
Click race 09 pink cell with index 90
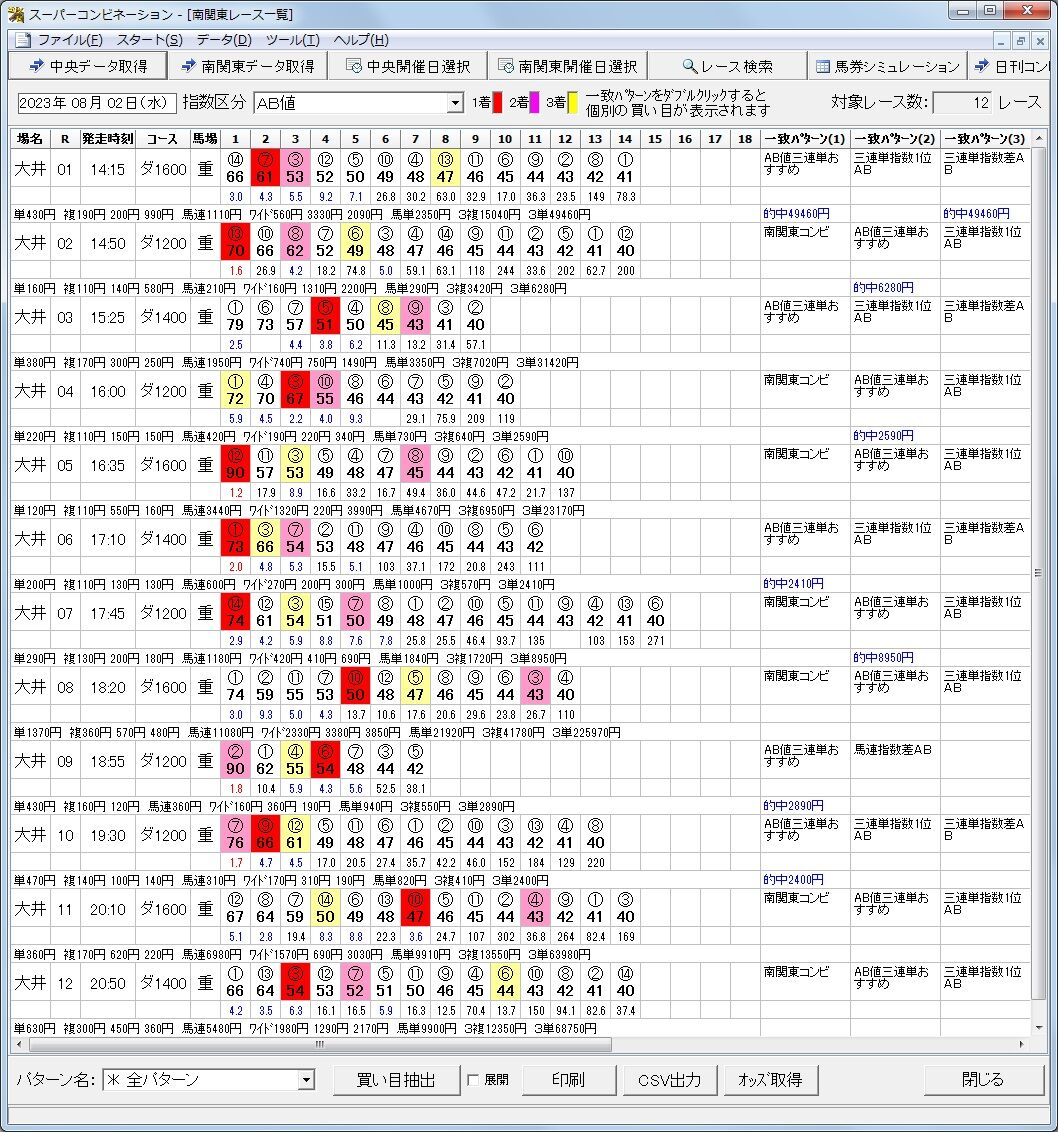(x=235, y=760)
